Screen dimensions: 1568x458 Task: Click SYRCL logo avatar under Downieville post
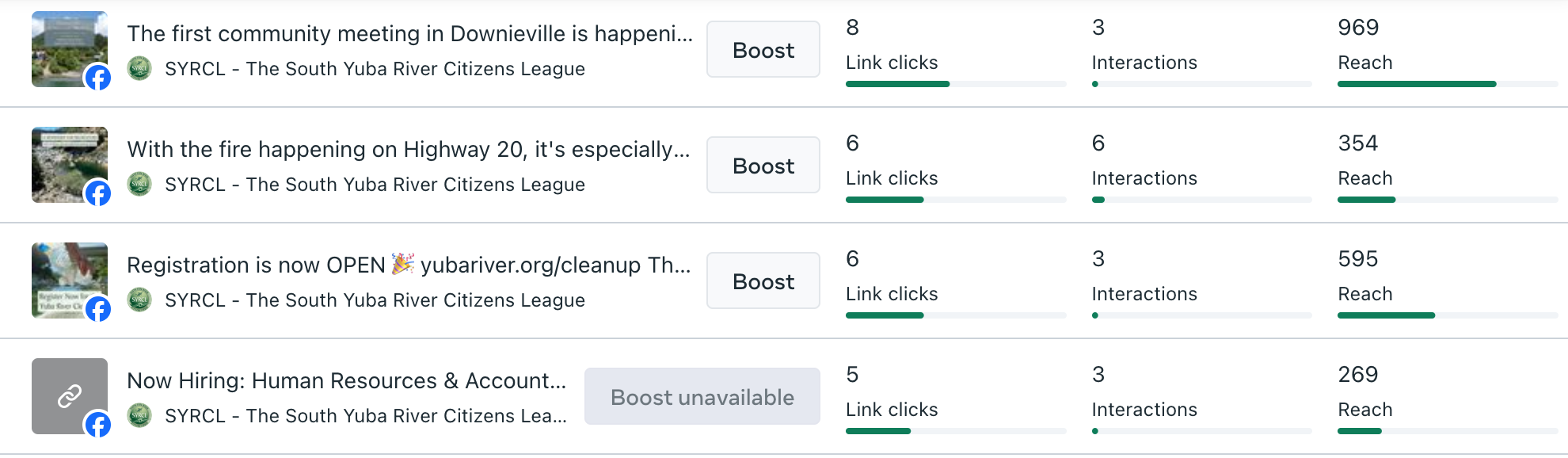(x=139, y=68)
